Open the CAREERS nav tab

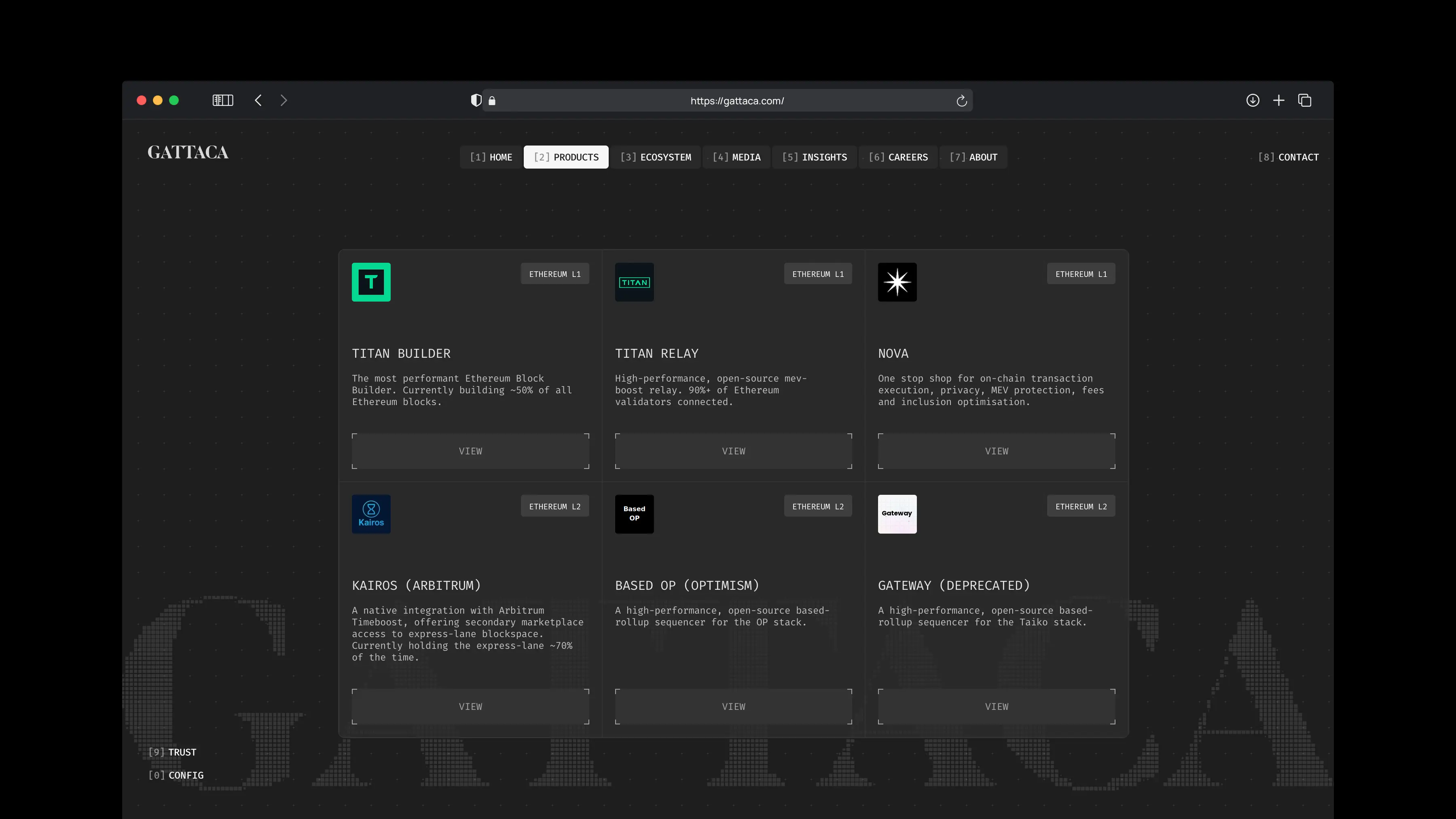(x=898, y=157)
